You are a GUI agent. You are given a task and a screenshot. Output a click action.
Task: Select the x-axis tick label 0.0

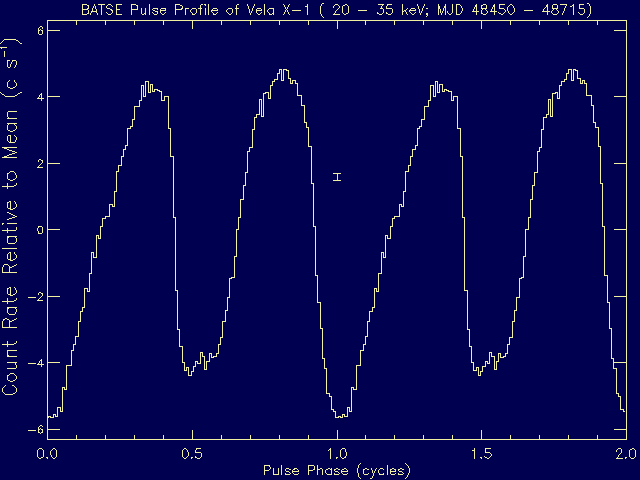coord(47,452)
